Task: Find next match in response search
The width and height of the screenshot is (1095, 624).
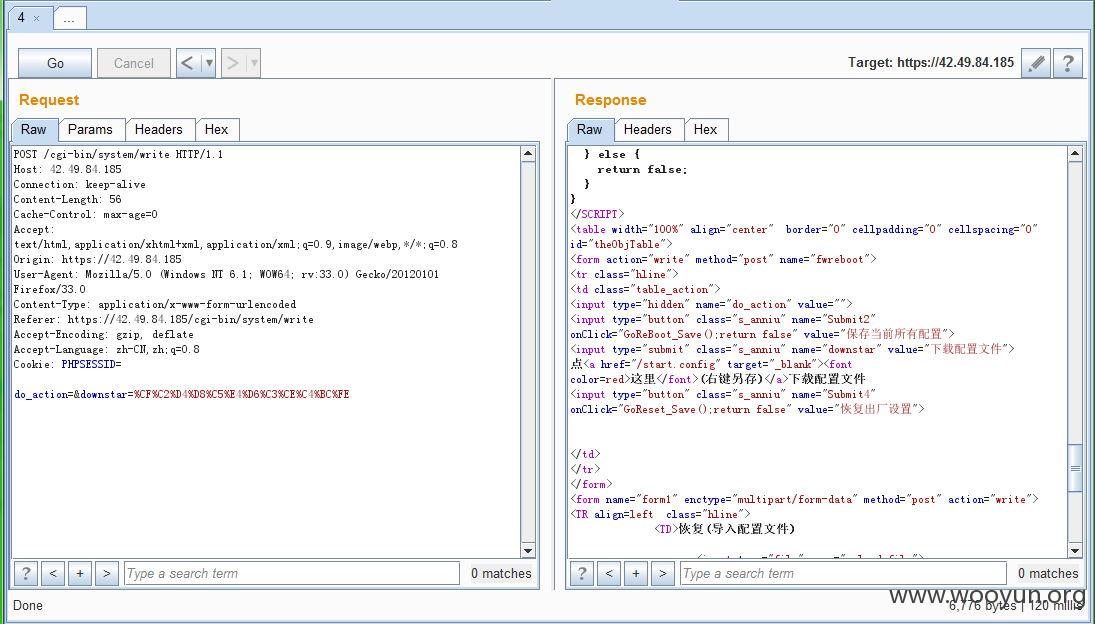Action: click(662, 573)
